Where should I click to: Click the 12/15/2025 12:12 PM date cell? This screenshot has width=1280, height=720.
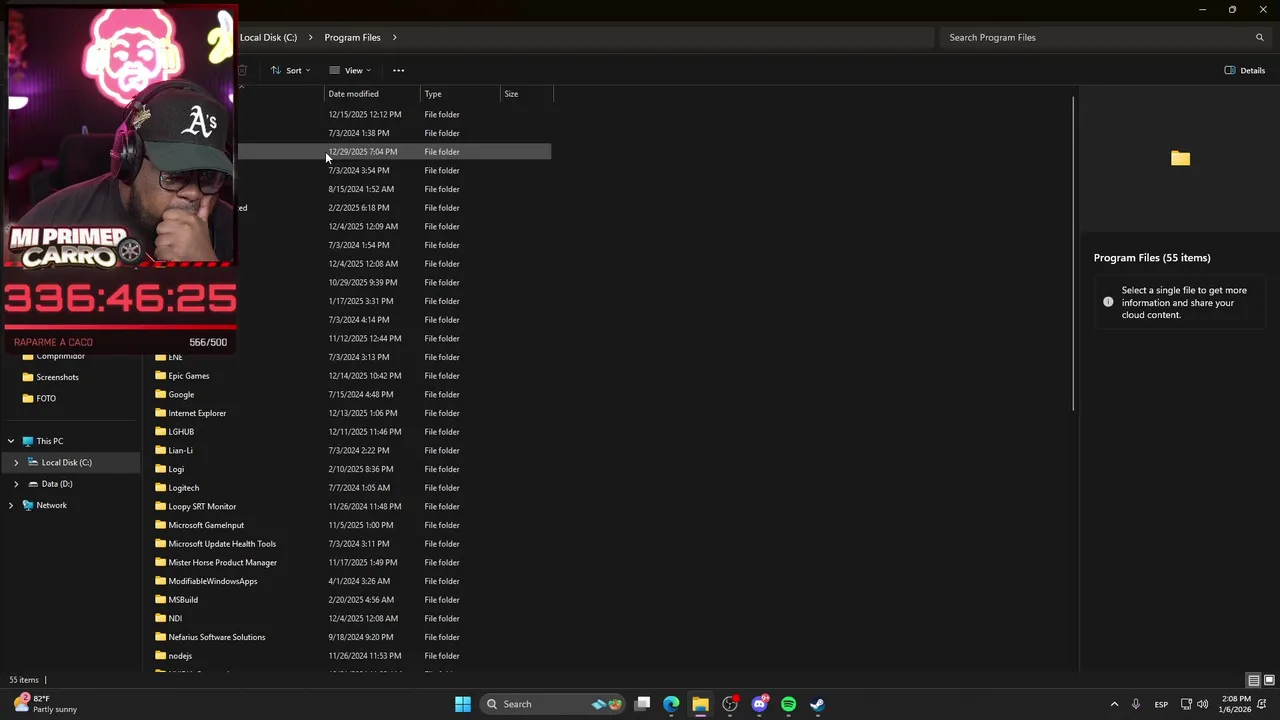click(x=365, y=114)
